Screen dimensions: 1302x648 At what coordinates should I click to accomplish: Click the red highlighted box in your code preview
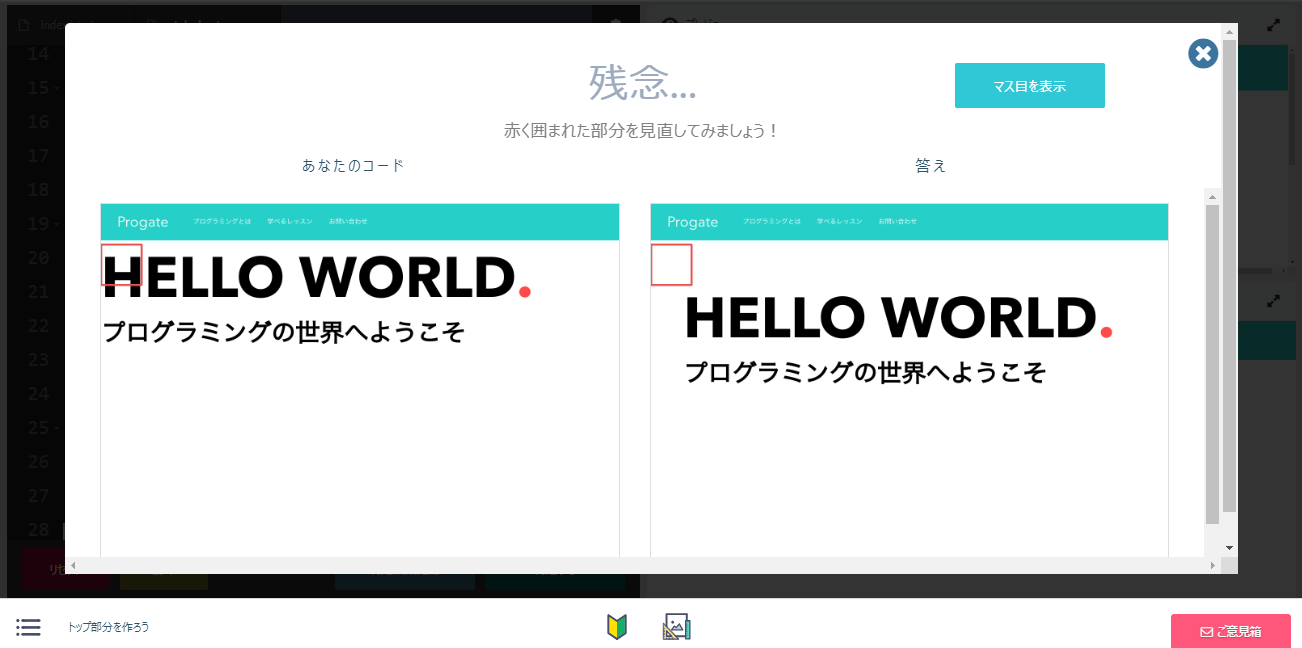pos(122,265)
